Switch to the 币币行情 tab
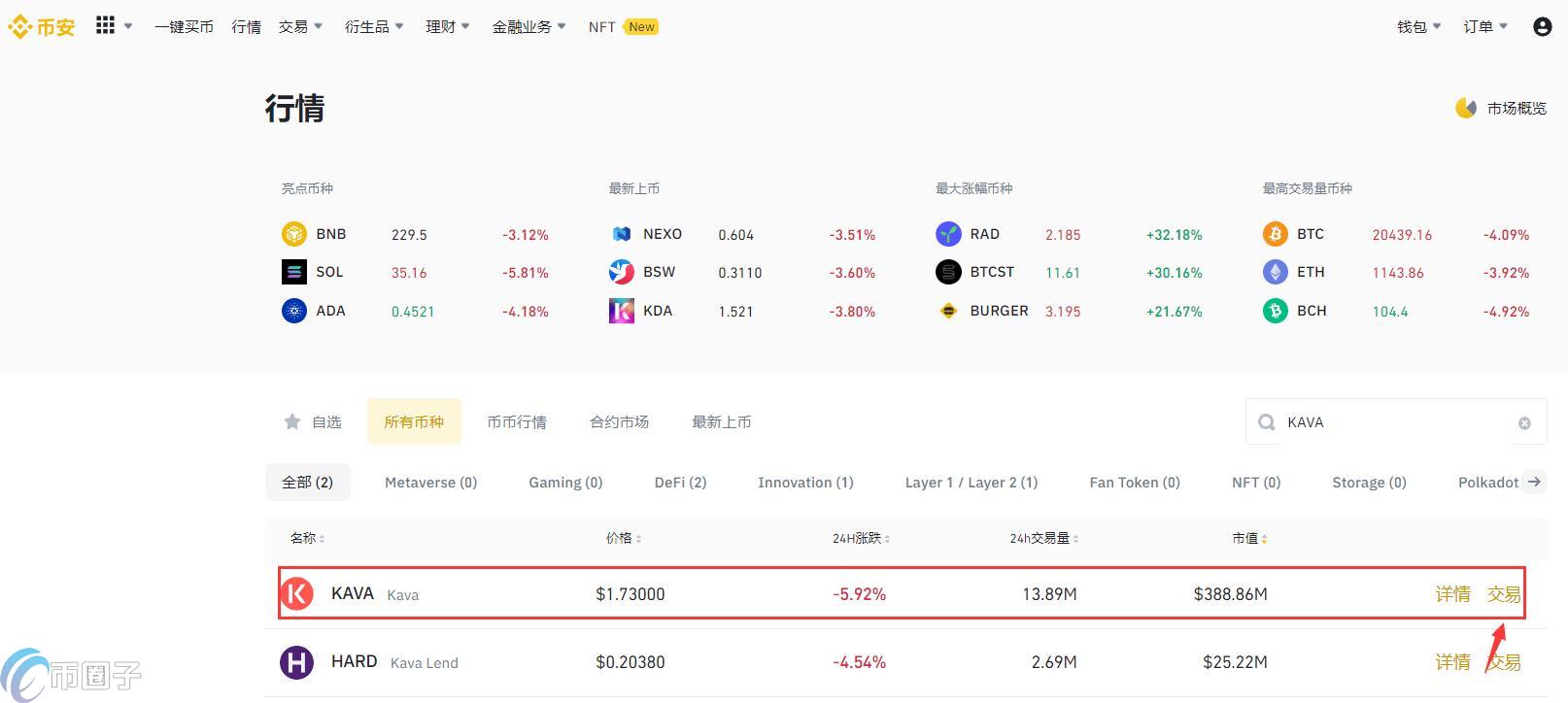Viewport: 1568px width, 703px height. point(517,421)
